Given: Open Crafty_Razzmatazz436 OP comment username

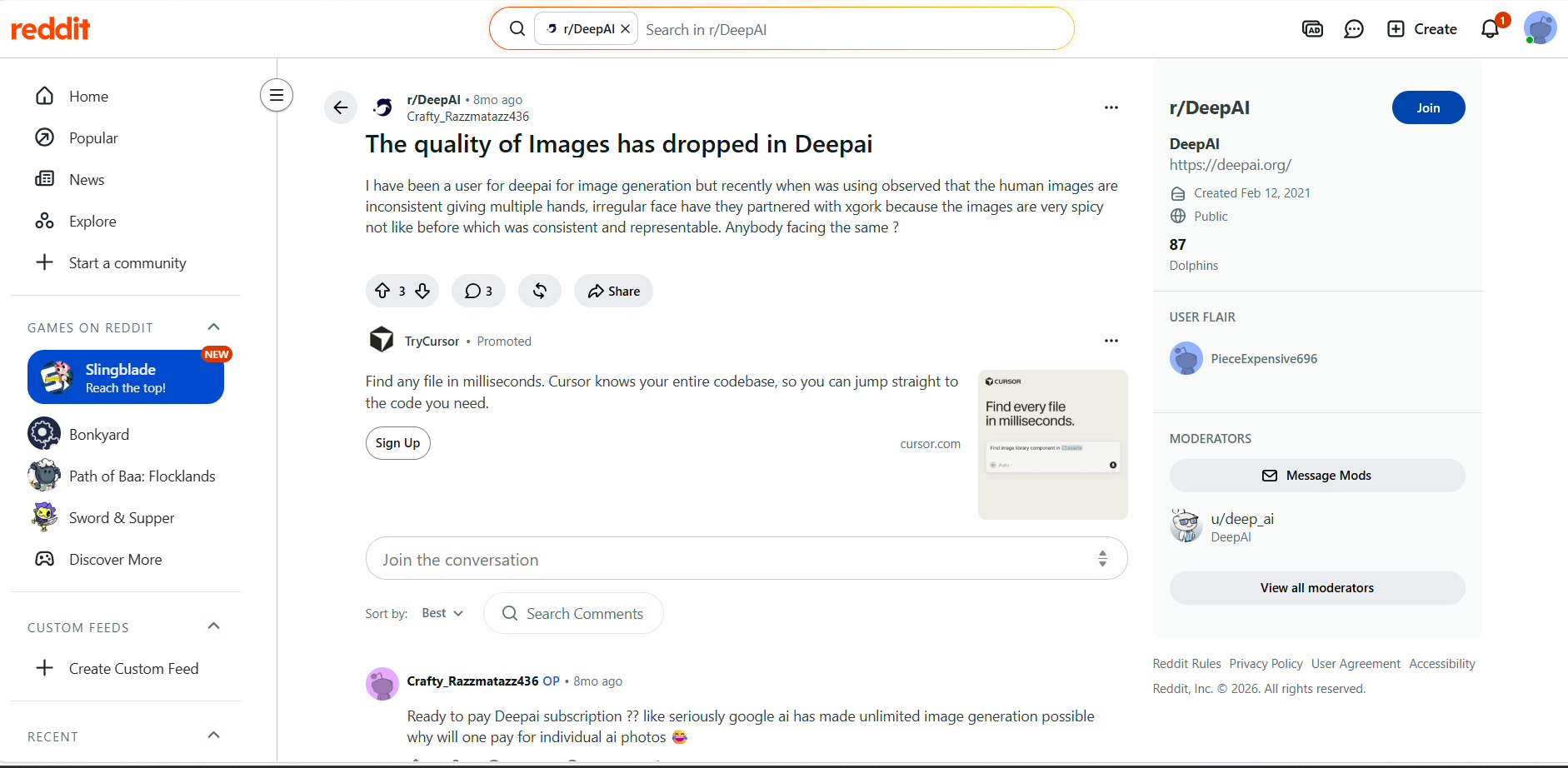Looking at the screenshot, I should click(472, 681).
